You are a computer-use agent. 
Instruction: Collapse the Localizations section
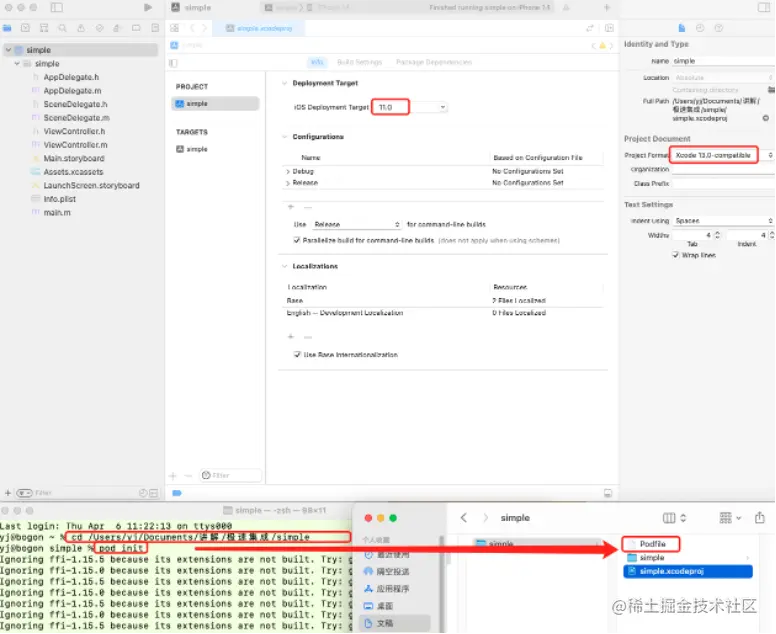point(285,266)
